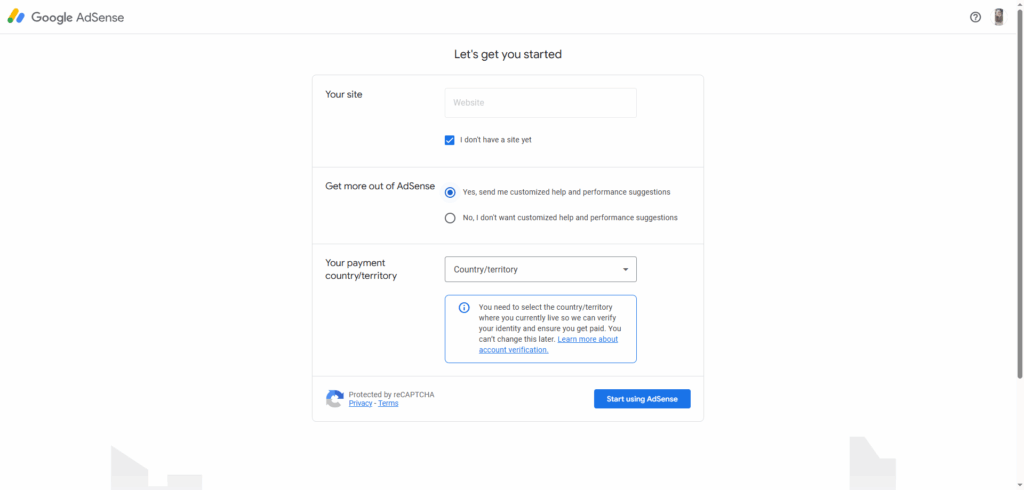
Task: Open the reCAPTCHA Privacy link
Action: [x=360, y=404]
